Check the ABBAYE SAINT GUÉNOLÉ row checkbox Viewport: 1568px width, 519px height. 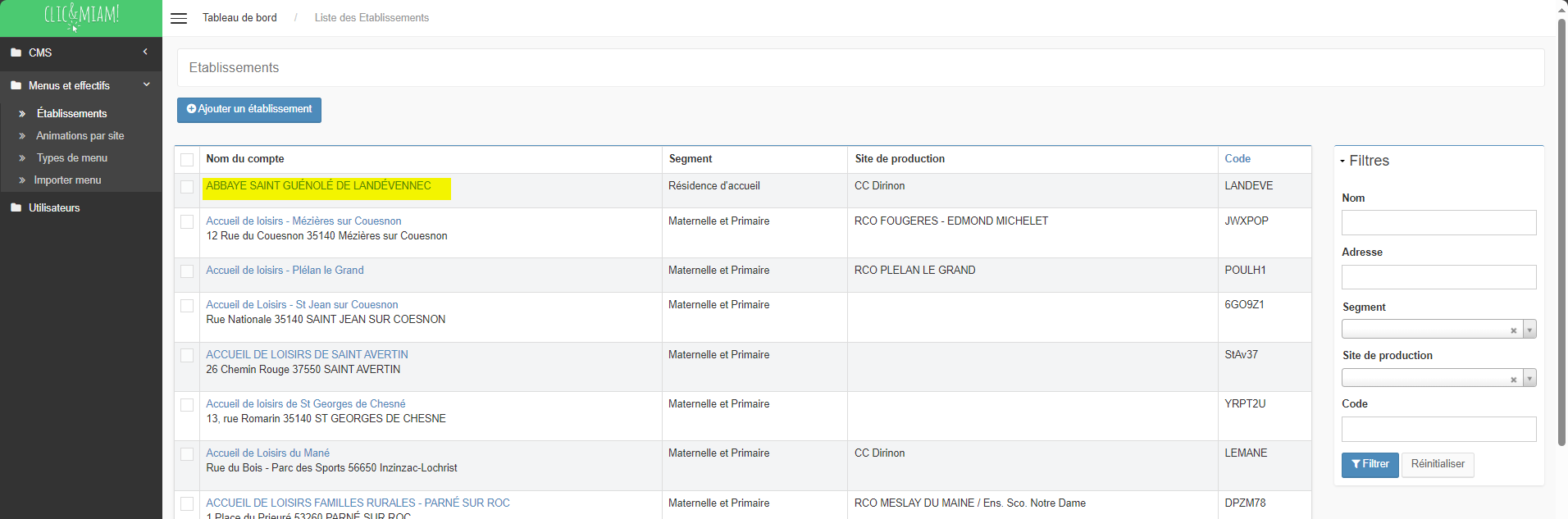(x=187, y=187)
